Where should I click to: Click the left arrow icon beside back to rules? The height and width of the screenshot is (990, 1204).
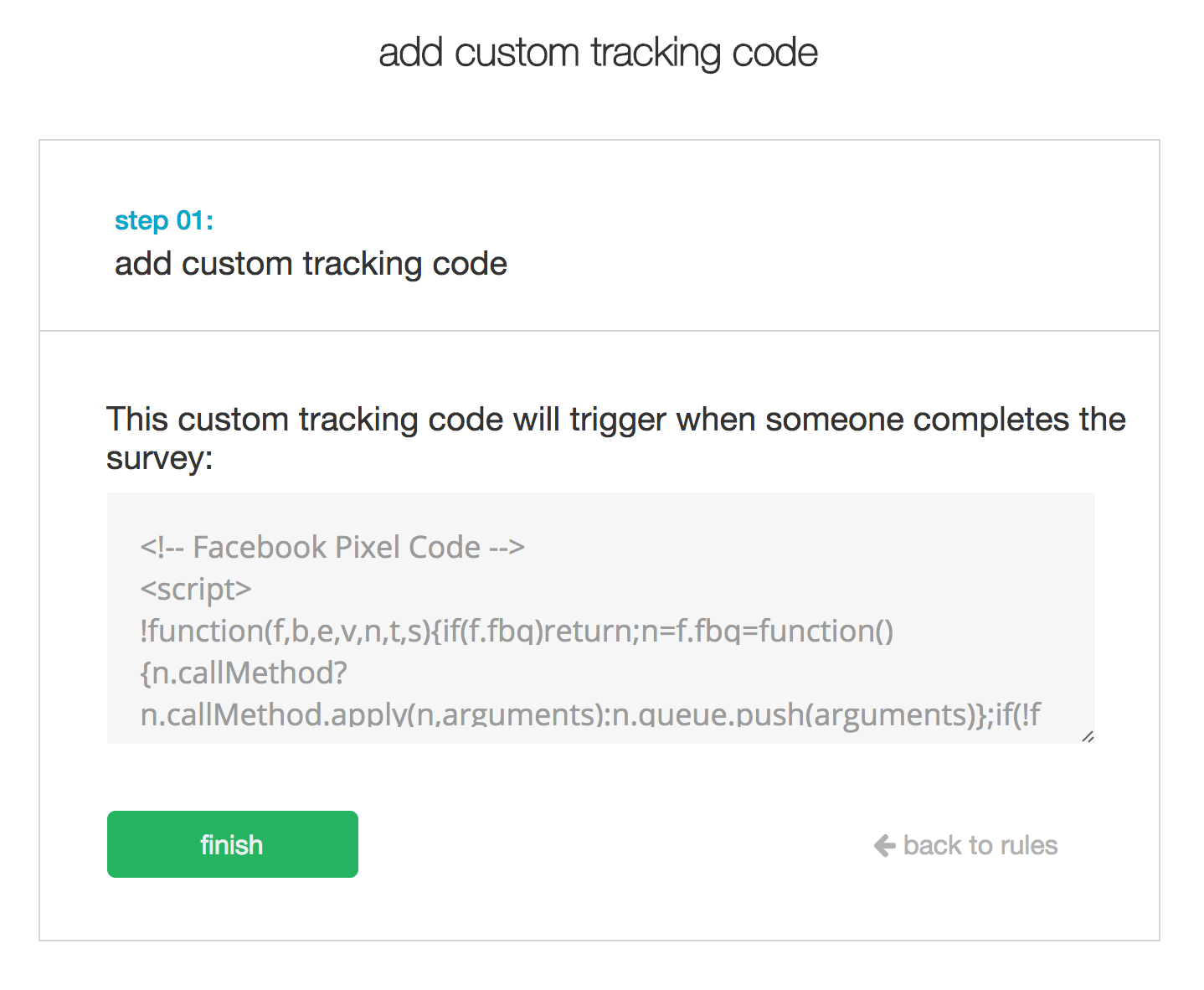click(x=884, y=845)
